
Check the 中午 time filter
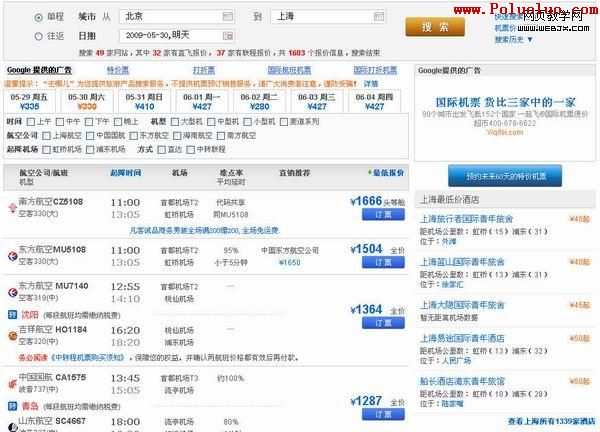(60, 122)
